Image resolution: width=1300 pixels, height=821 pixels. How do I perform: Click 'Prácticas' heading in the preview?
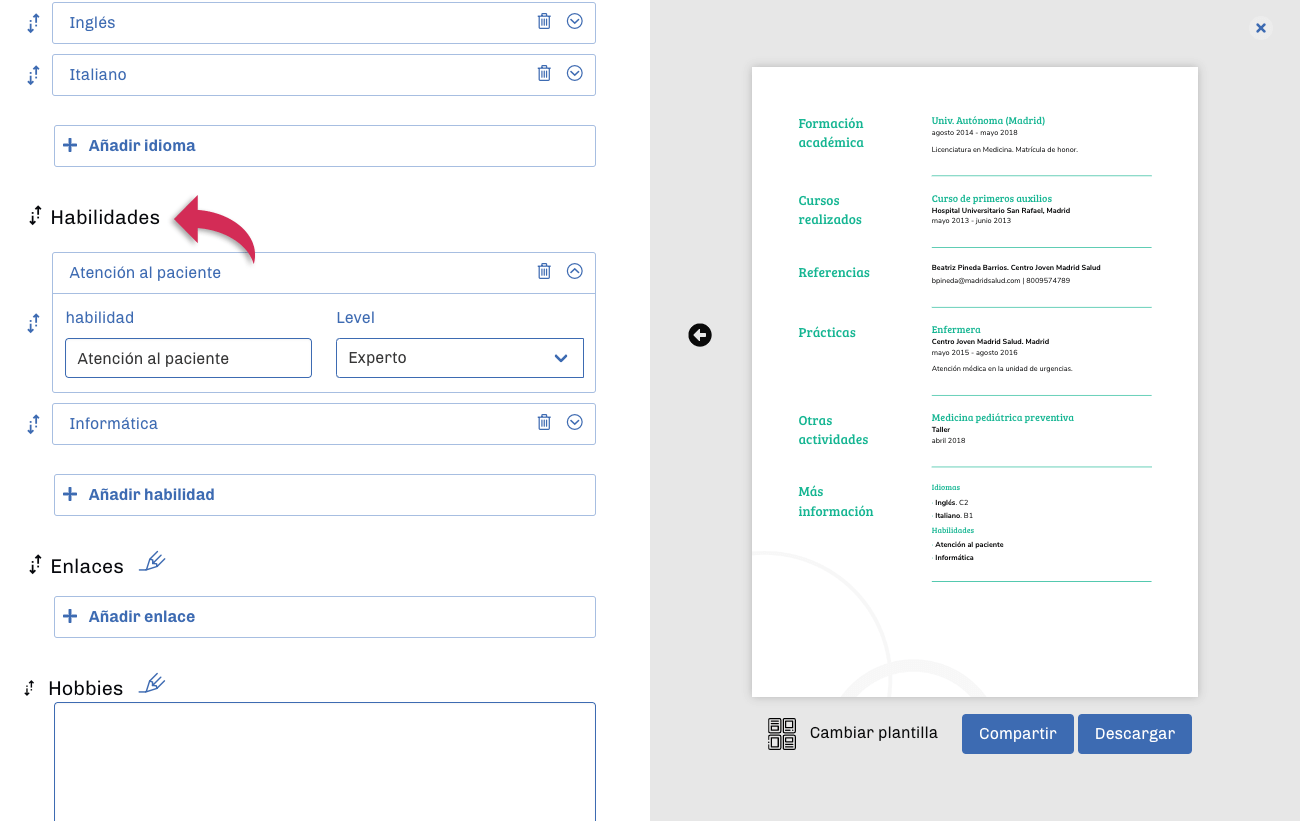point(827,332)
